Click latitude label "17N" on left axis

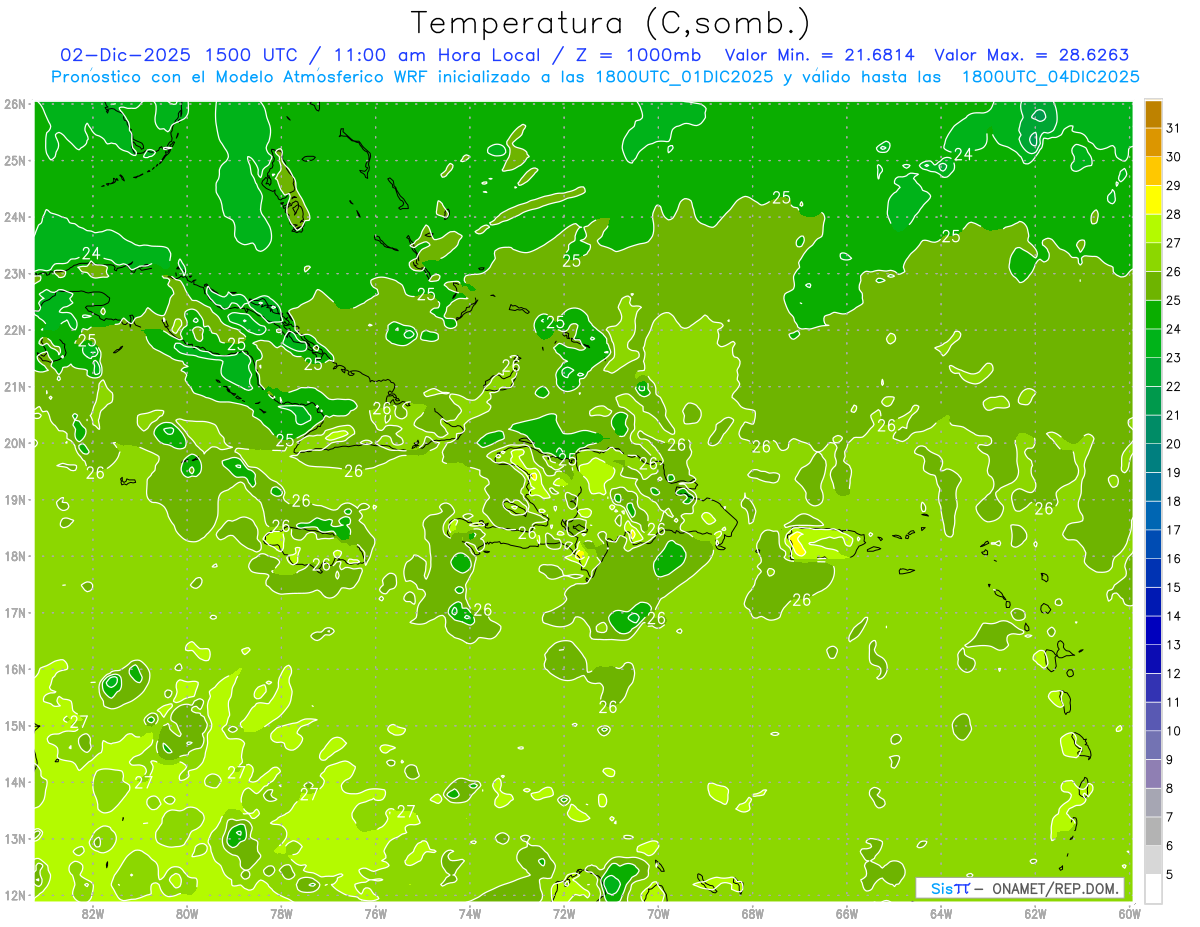[x=14, y=612]
